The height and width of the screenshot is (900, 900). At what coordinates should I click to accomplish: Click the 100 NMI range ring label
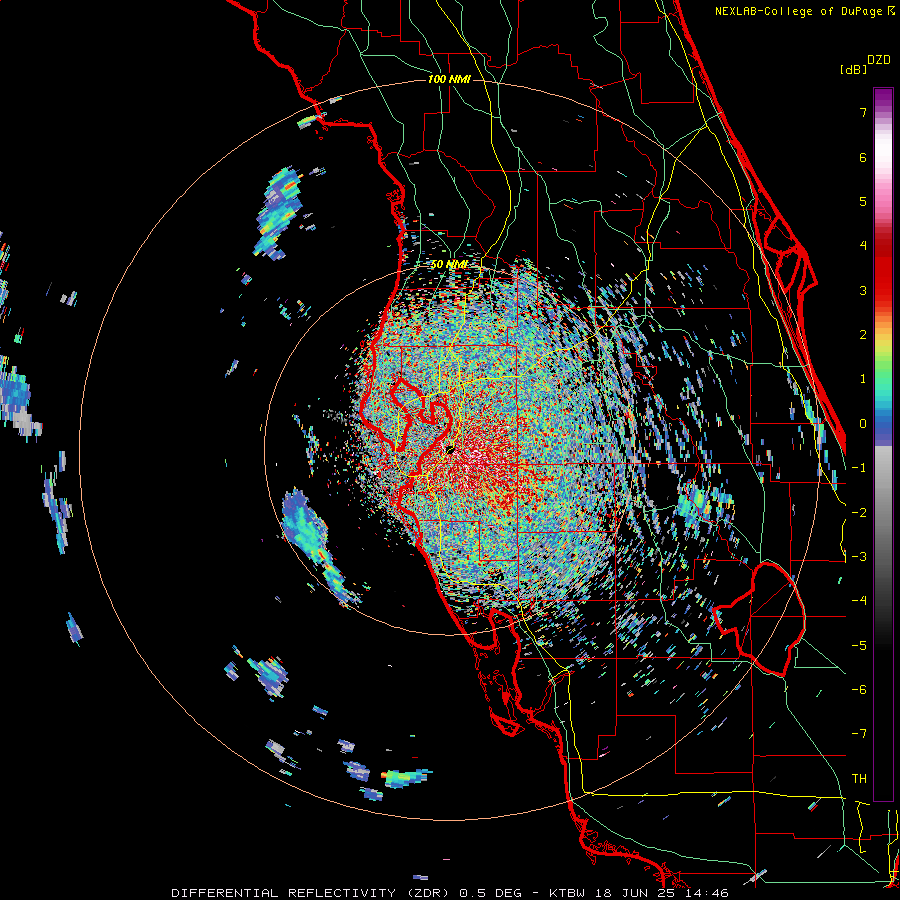click(x=449, y=79)
